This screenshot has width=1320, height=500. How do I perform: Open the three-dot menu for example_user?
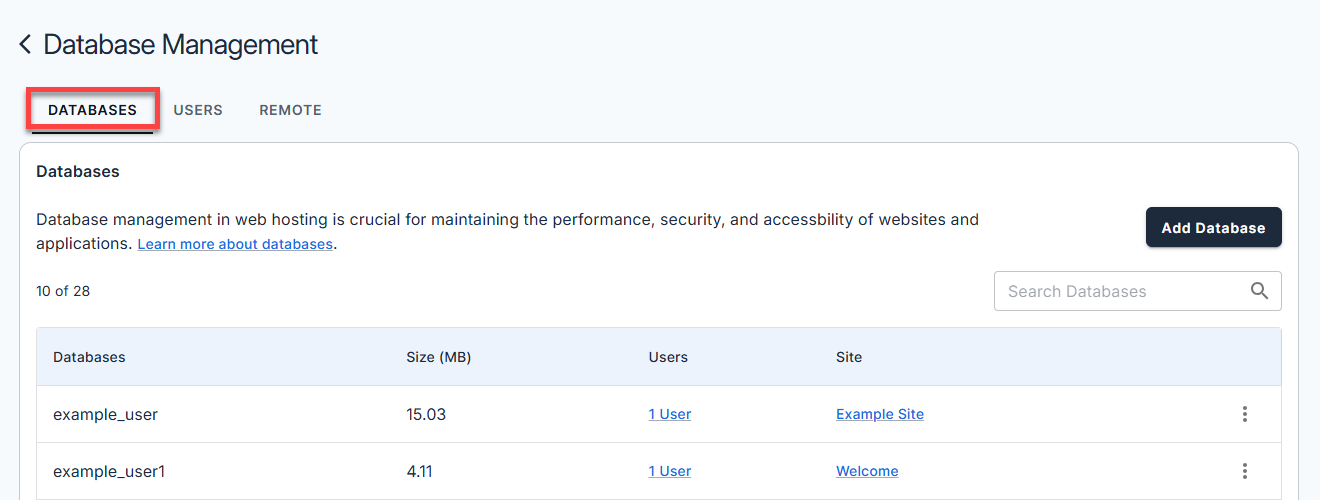pos(1244,414)
